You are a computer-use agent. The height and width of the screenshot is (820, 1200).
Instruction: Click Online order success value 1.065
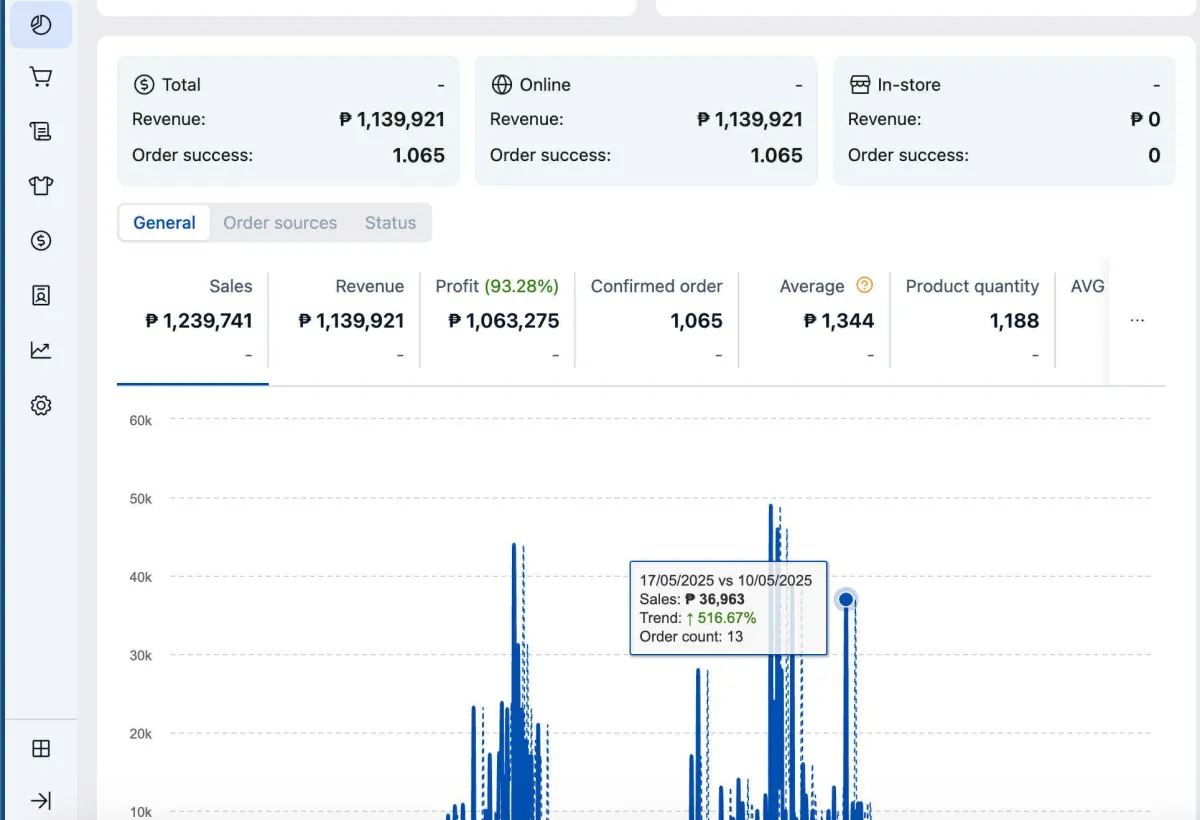(776, 155)
